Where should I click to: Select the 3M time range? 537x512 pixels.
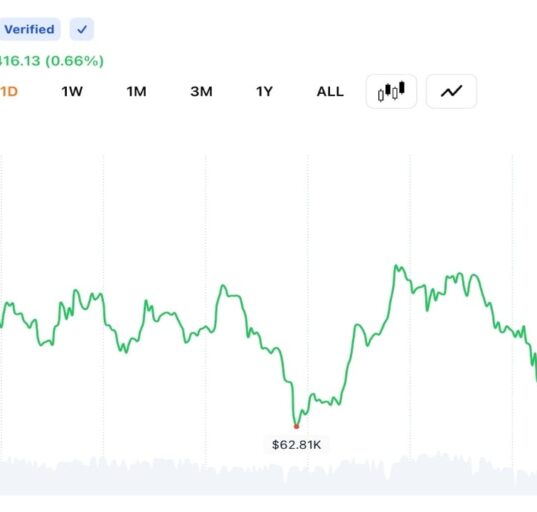[201, 91]
